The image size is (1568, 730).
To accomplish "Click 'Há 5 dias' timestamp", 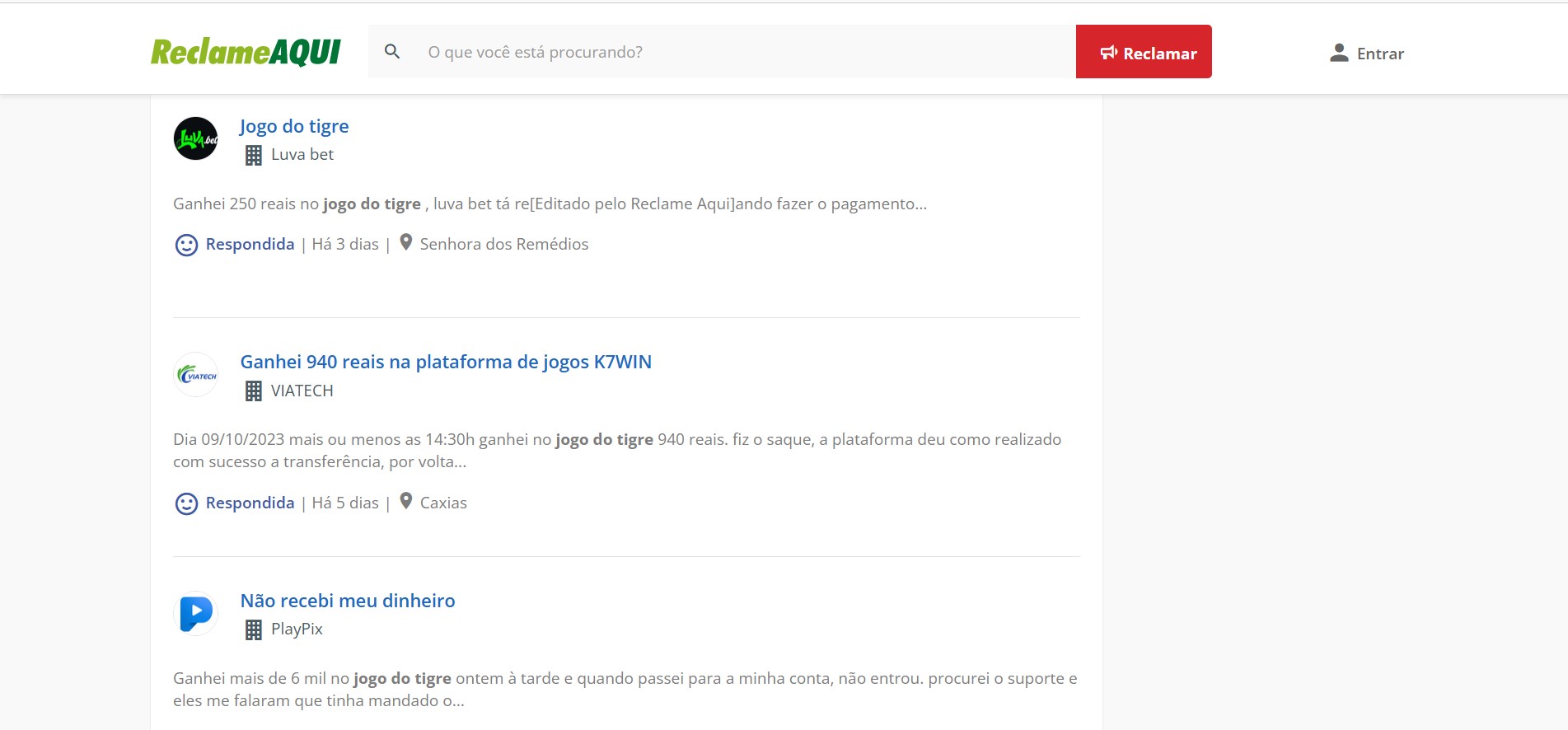I will coord(345,503).
